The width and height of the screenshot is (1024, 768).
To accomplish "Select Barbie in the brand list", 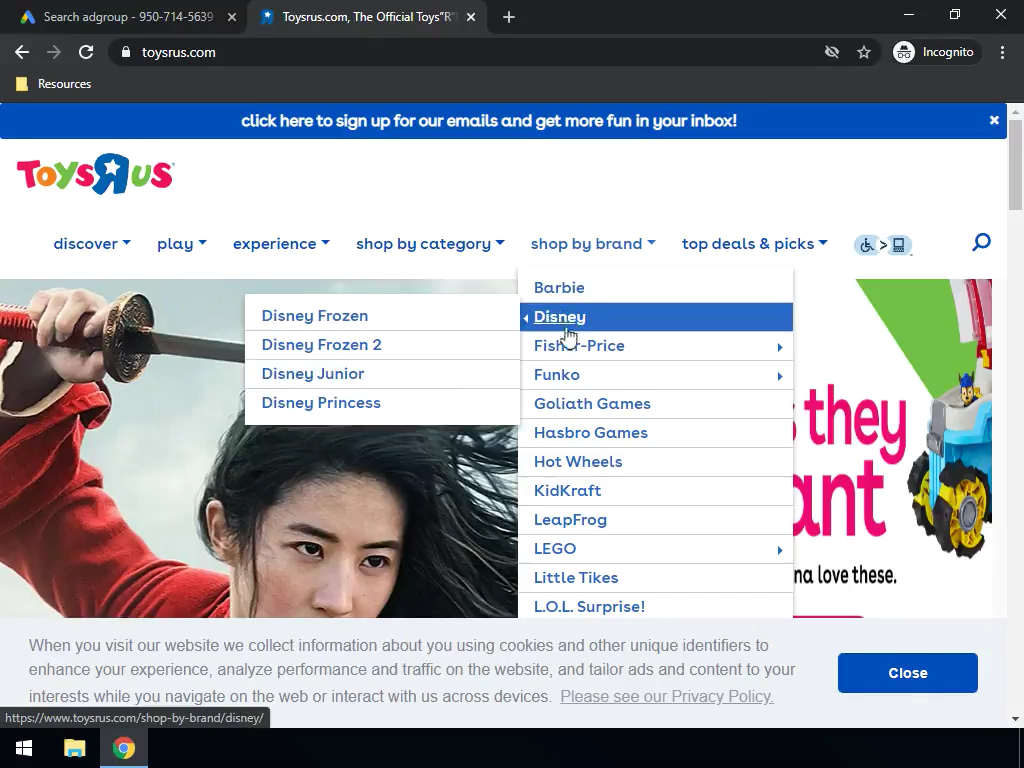I will pos(656,287).
